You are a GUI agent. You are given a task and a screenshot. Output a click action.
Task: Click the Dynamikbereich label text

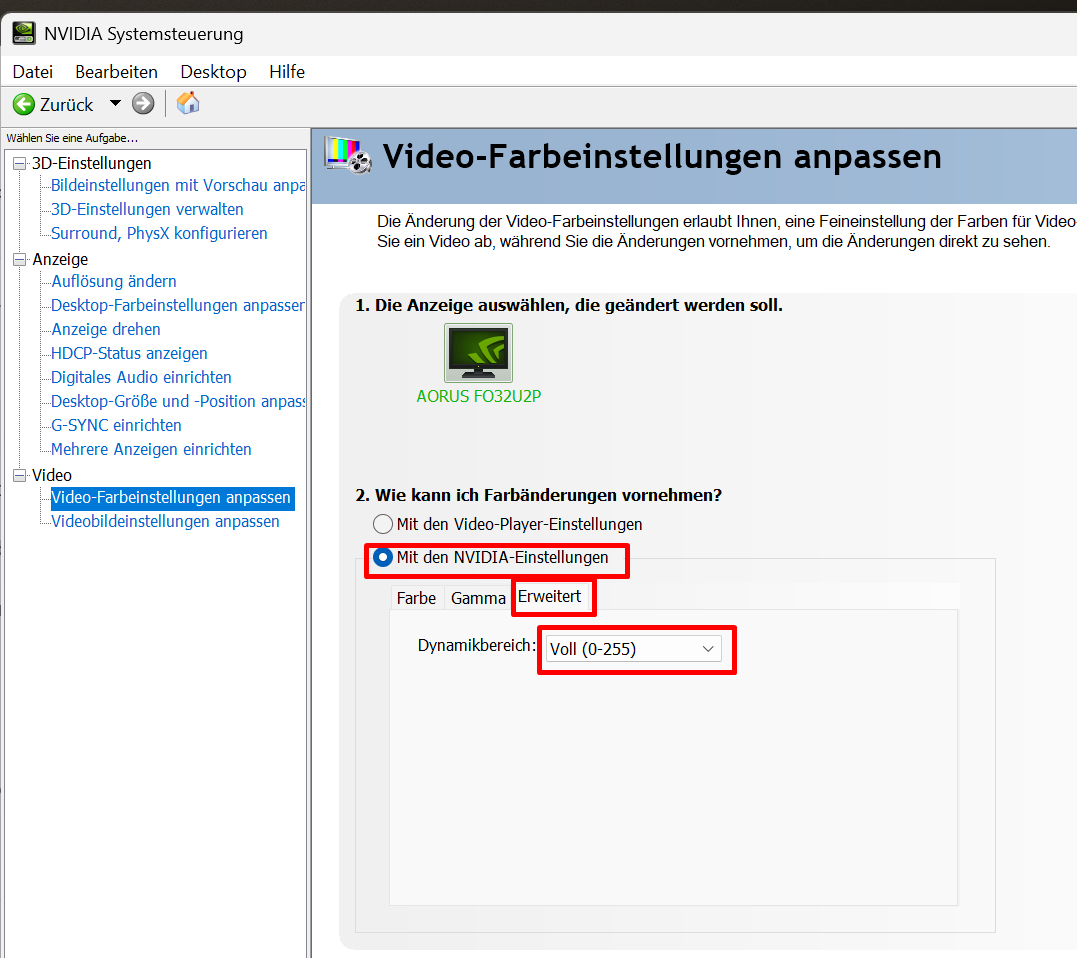point(477,646)
